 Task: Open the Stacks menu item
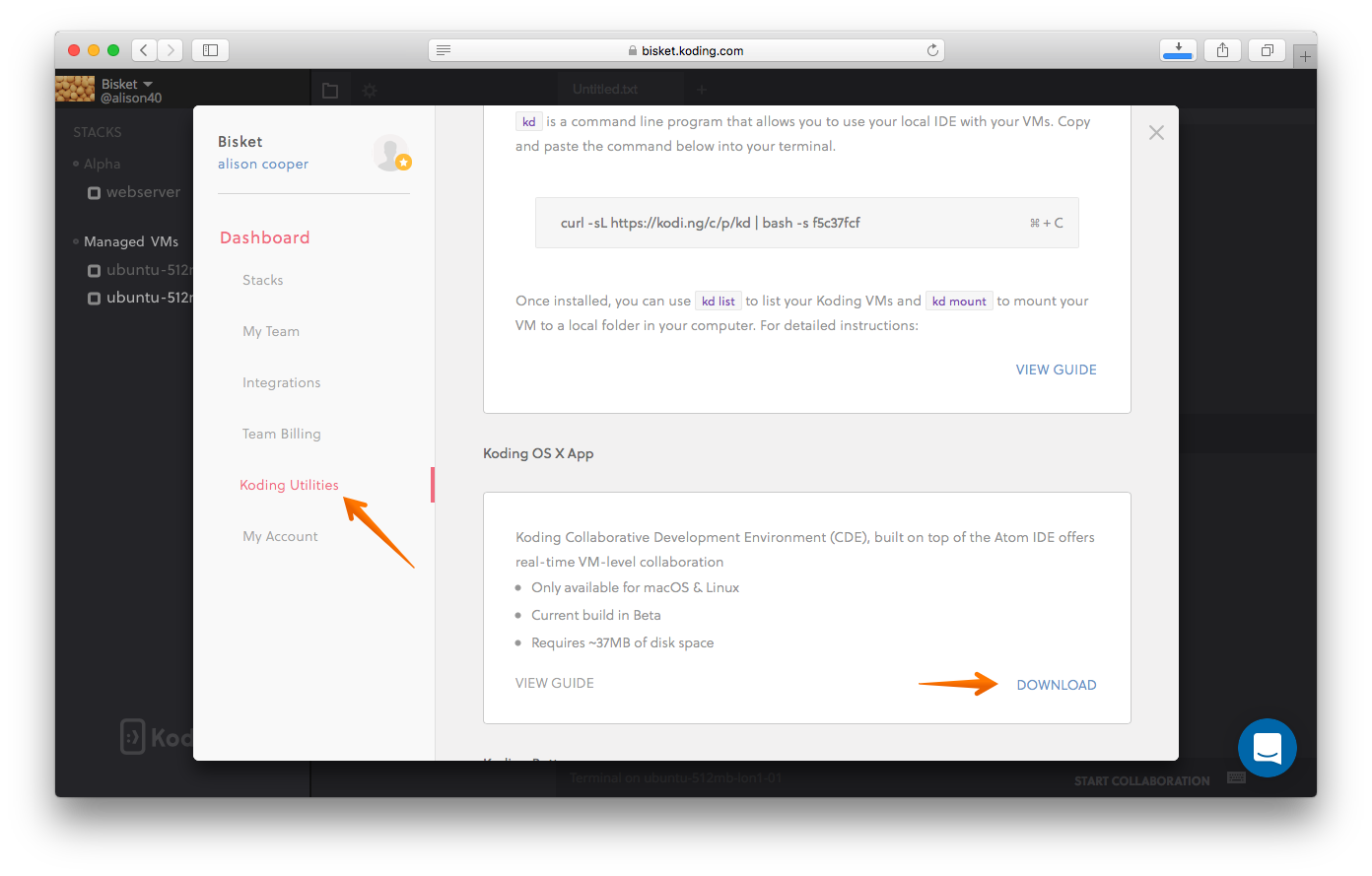click(x=263, y=280)
